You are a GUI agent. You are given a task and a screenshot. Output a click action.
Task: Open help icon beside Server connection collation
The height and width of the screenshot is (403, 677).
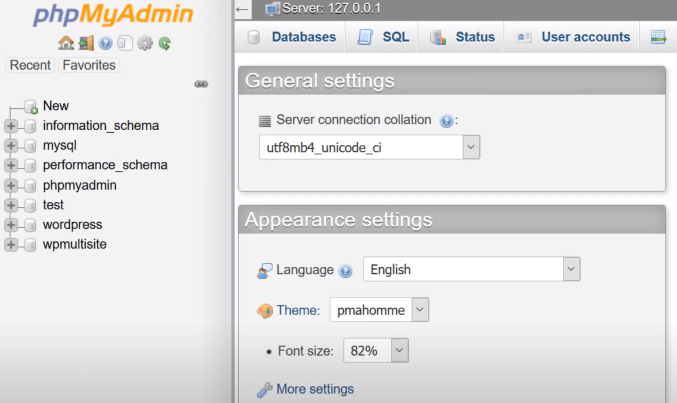click(446, 121)
